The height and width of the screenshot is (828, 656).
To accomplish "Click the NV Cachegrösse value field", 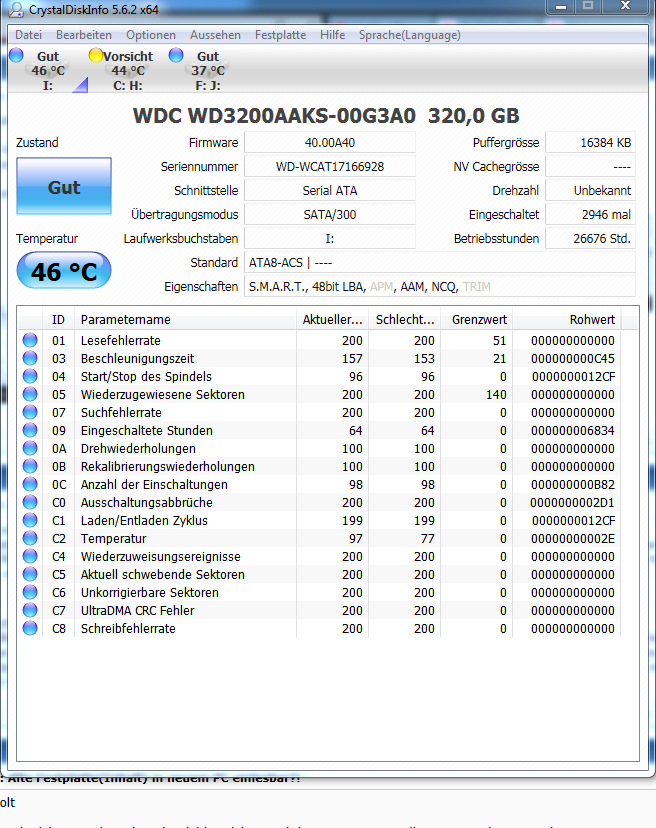I will 590,166.
